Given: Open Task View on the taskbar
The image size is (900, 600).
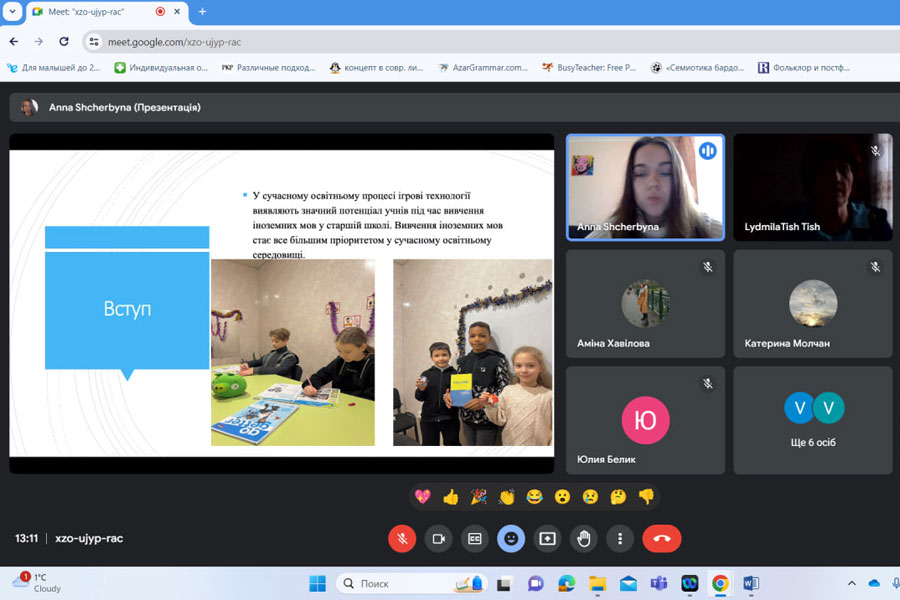Looking at the screenshot, I should pos(505,583).
